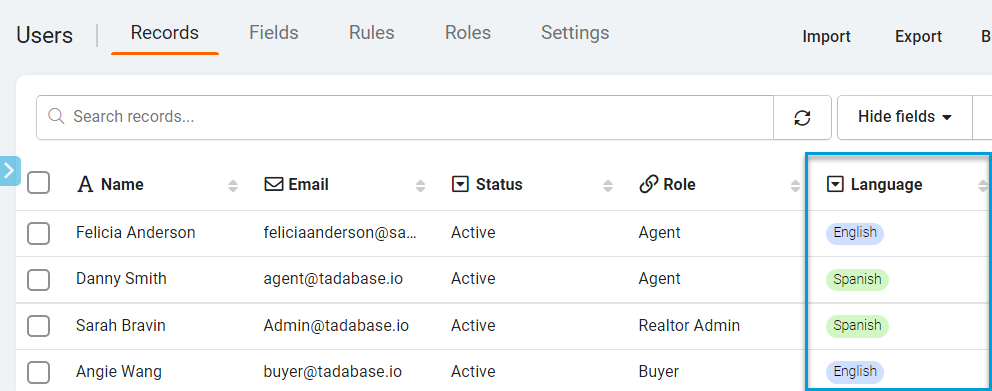The image size is (992, 391).
Task: Sort by Email column arrows
Action: (x=421, y=185)
